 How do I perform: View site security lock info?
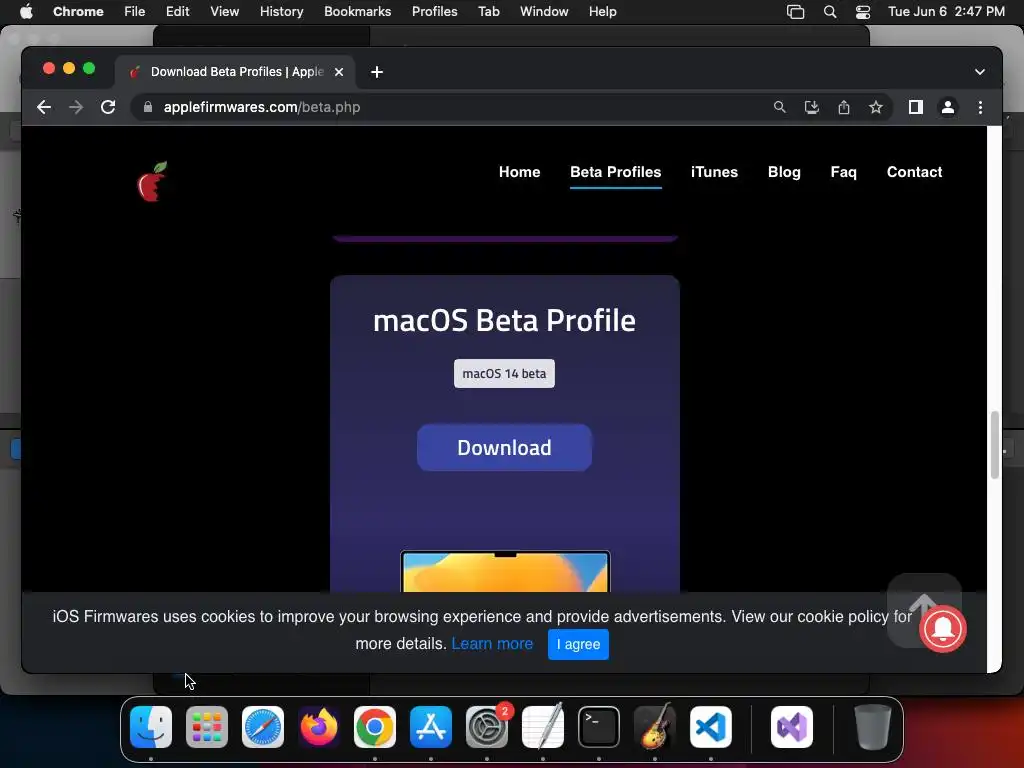[x=148, y=107]
